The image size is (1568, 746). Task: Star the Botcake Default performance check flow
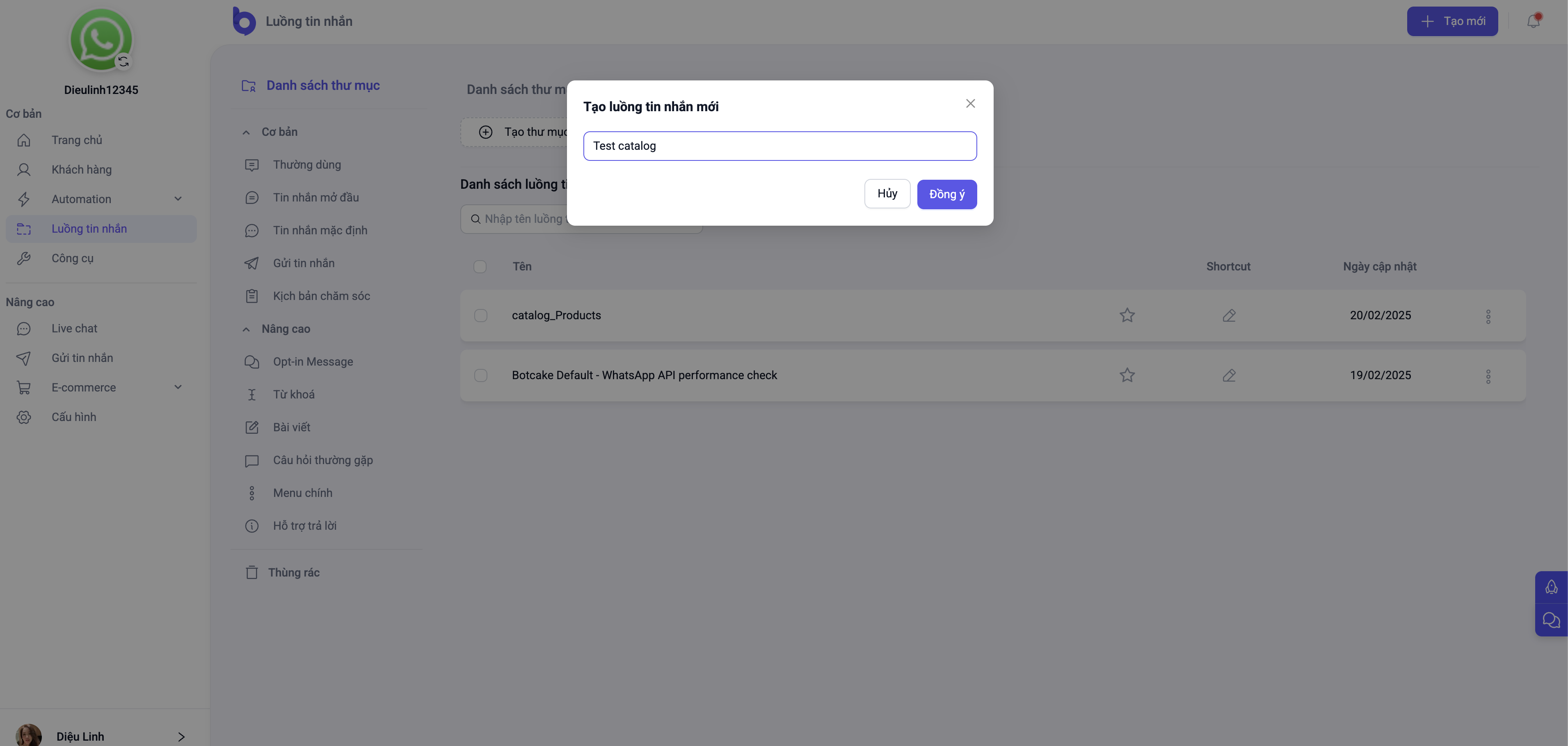pos(1127,375)
